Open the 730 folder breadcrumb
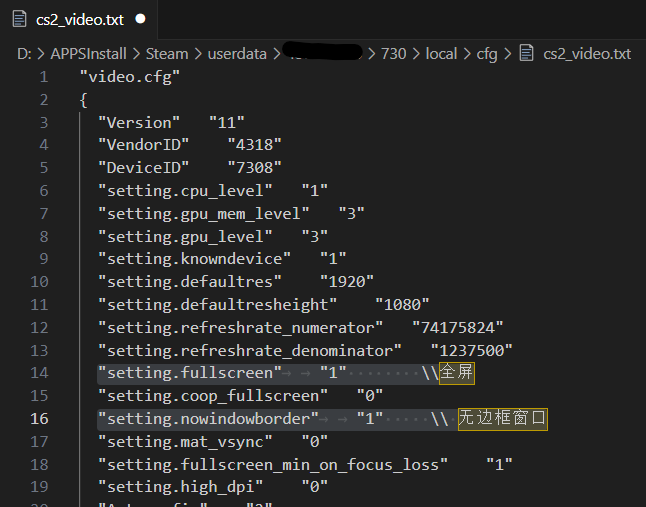646x507 pixels. click(393, 54)
